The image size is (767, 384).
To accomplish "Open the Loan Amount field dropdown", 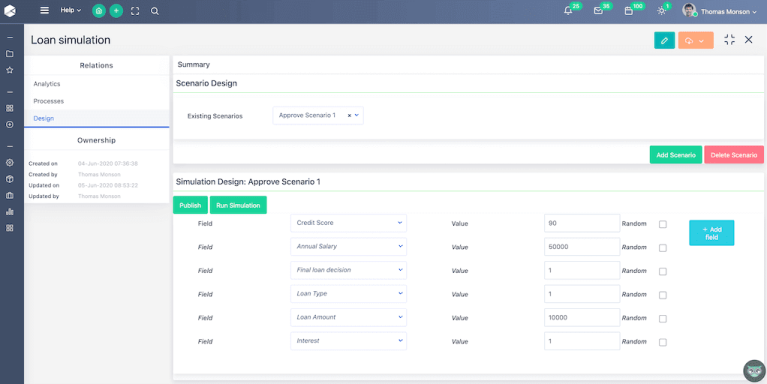I will click(348, 317).
